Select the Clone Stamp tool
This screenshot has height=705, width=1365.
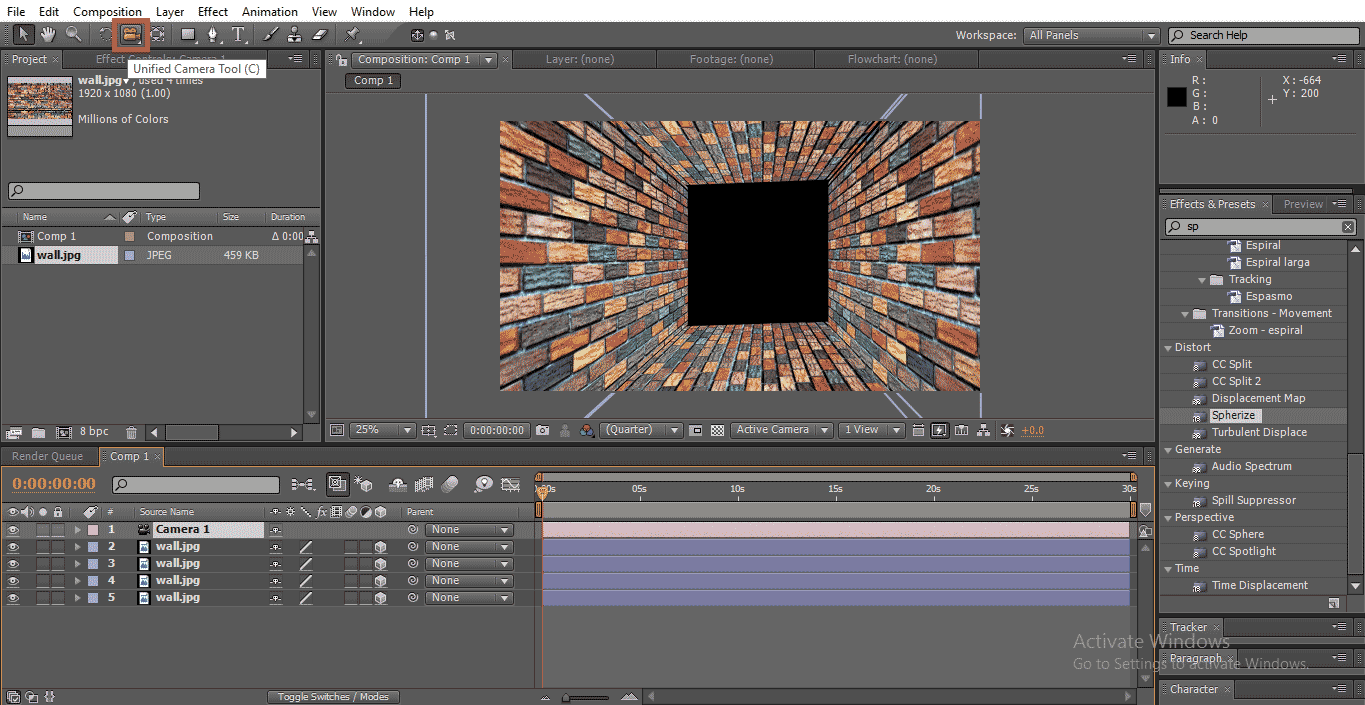pos(295,35)
